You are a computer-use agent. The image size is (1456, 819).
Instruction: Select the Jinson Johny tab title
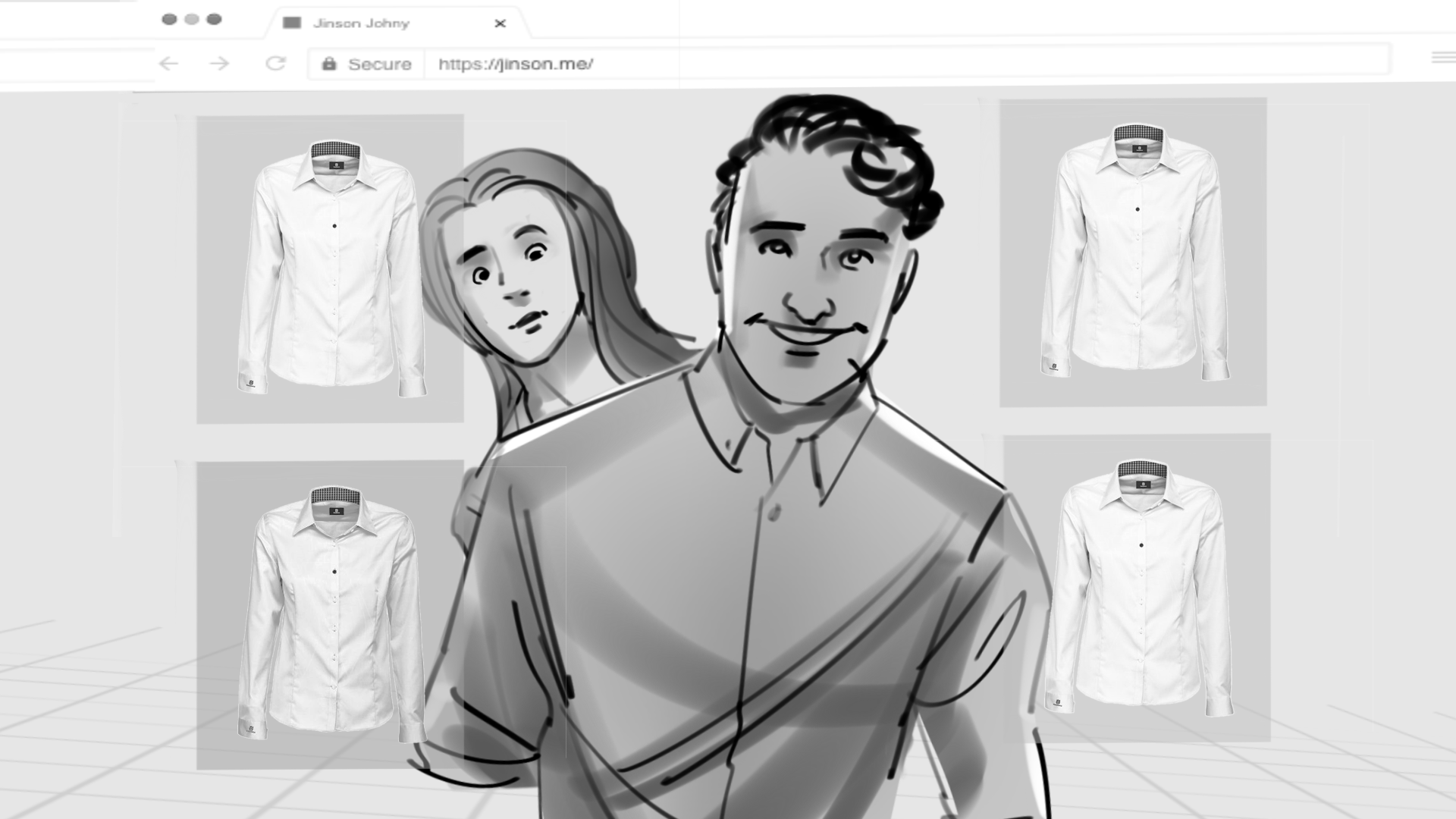[x=361, y=24]
